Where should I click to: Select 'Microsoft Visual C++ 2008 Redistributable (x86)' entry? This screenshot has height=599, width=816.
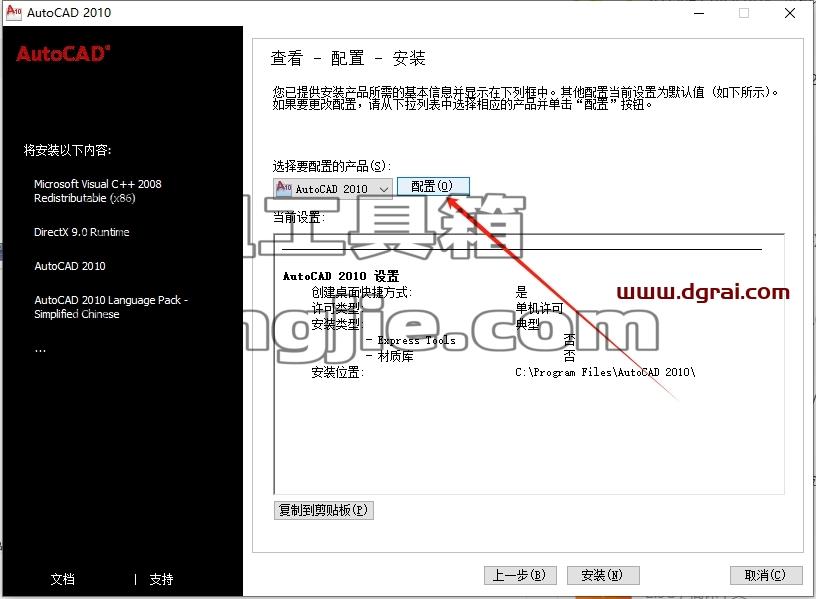pos(98,191)
